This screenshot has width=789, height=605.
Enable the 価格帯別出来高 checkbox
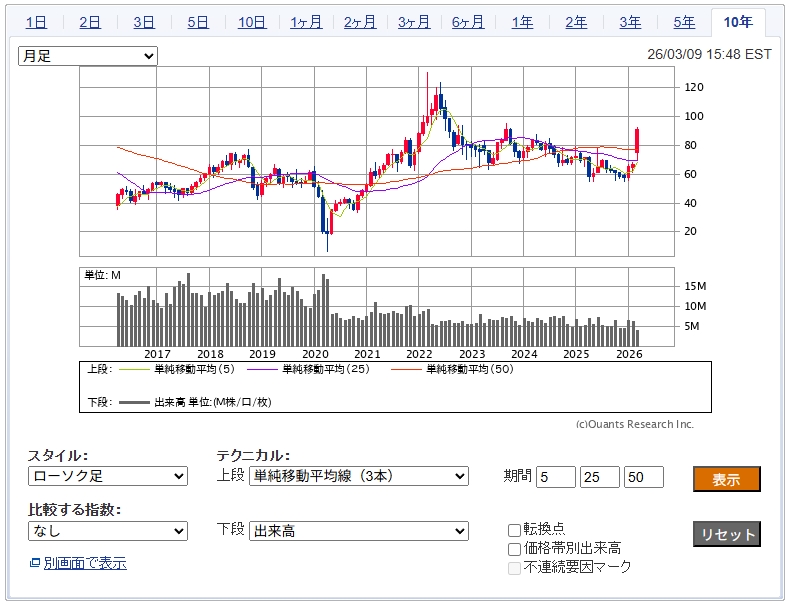514,548
